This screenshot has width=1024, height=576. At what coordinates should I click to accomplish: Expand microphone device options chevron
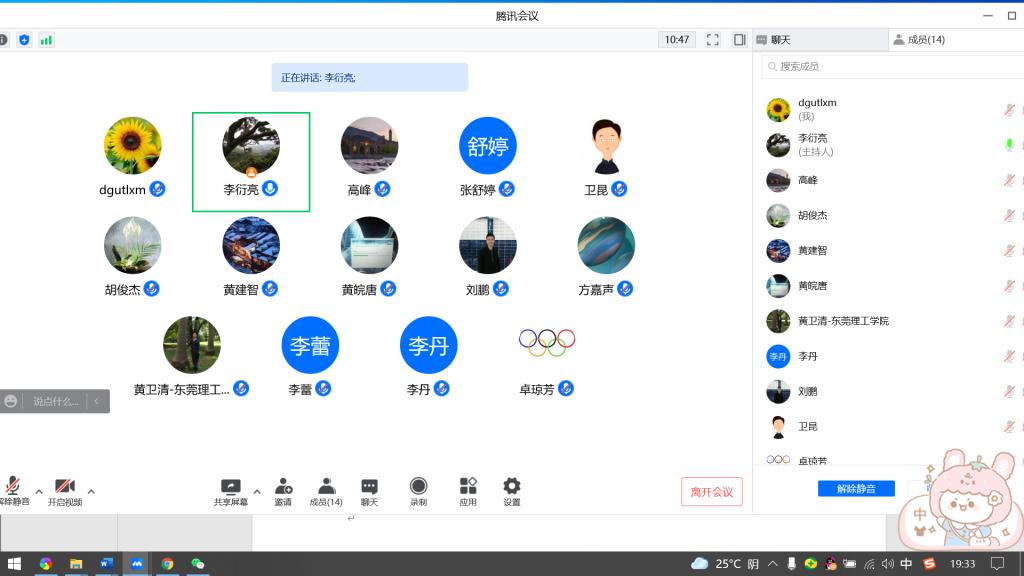coord(38,491)
